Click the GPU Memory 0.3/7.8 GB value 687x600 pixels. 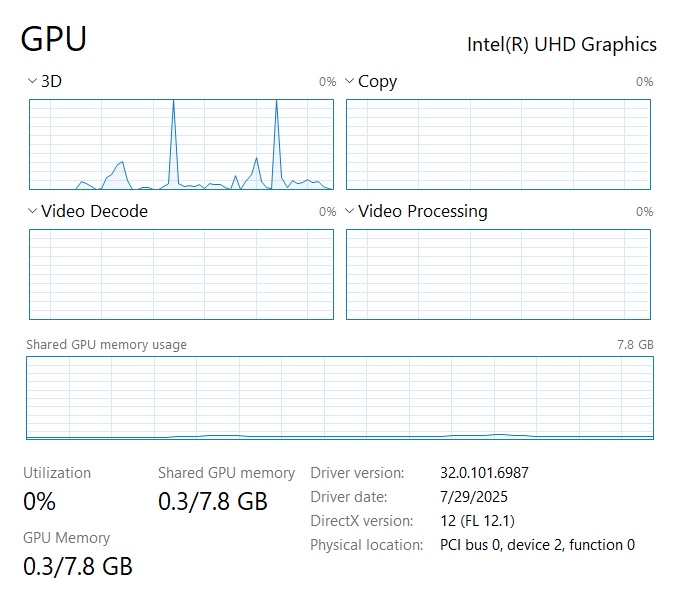click(78, 566)
